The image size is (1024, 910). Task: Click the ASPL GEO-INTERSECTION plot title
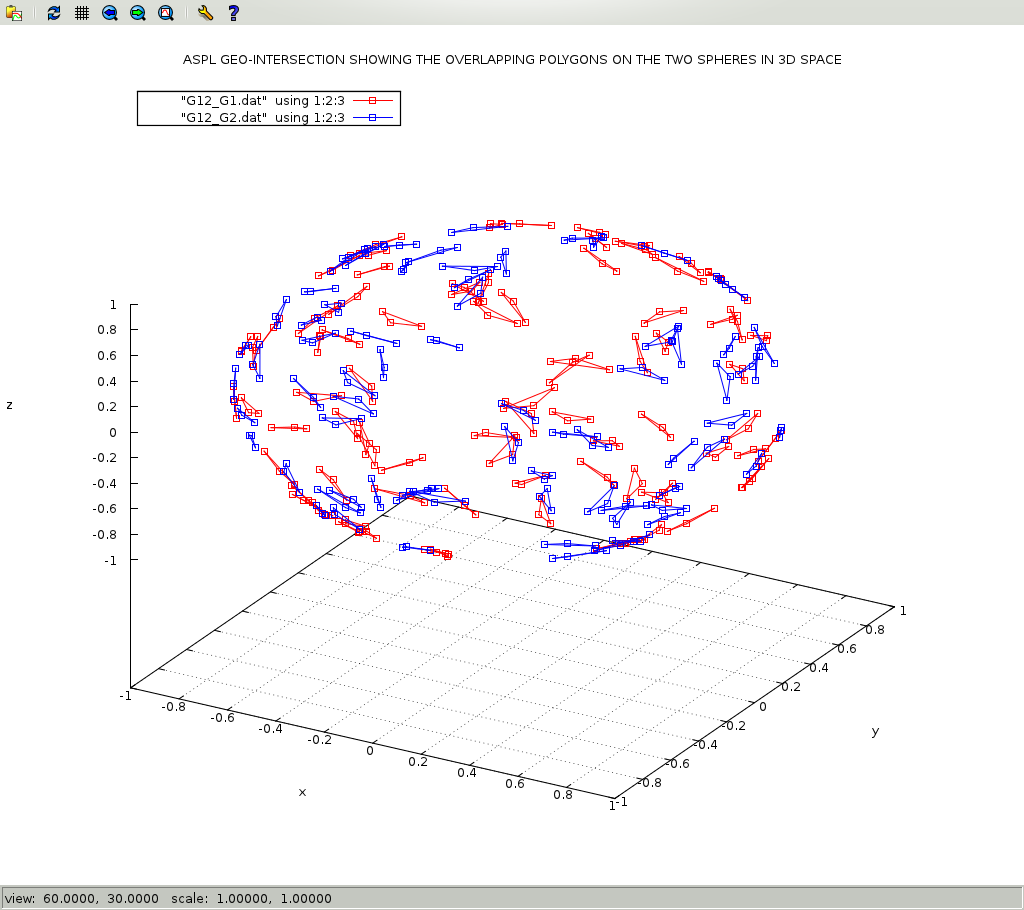[511, 60]
